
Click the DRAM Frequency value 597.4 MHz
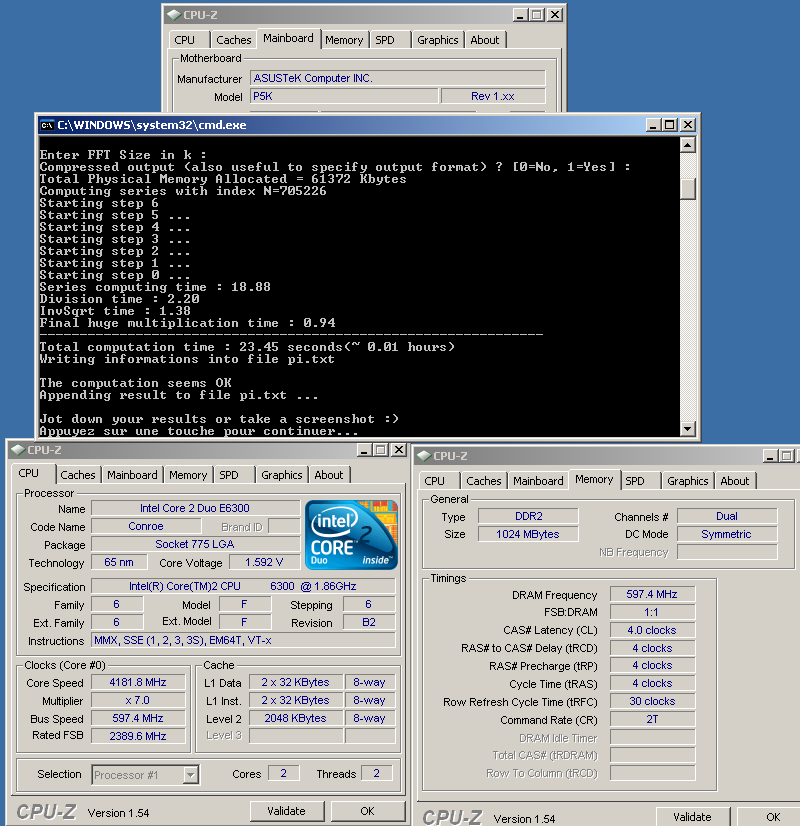653,594
